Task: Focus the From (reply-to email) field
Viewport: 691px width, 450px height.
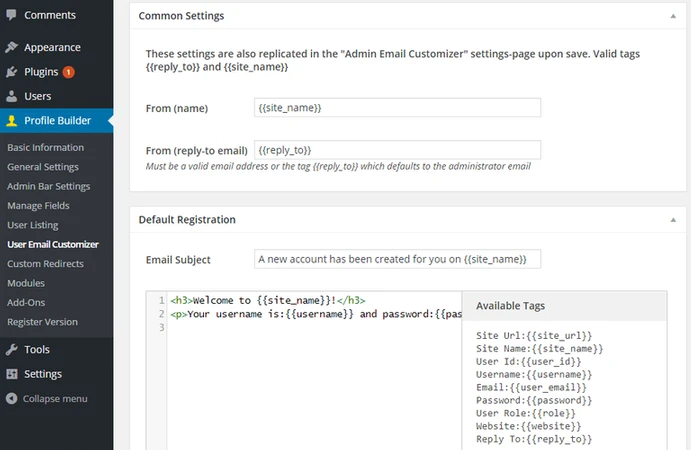Action: point(397,150)
